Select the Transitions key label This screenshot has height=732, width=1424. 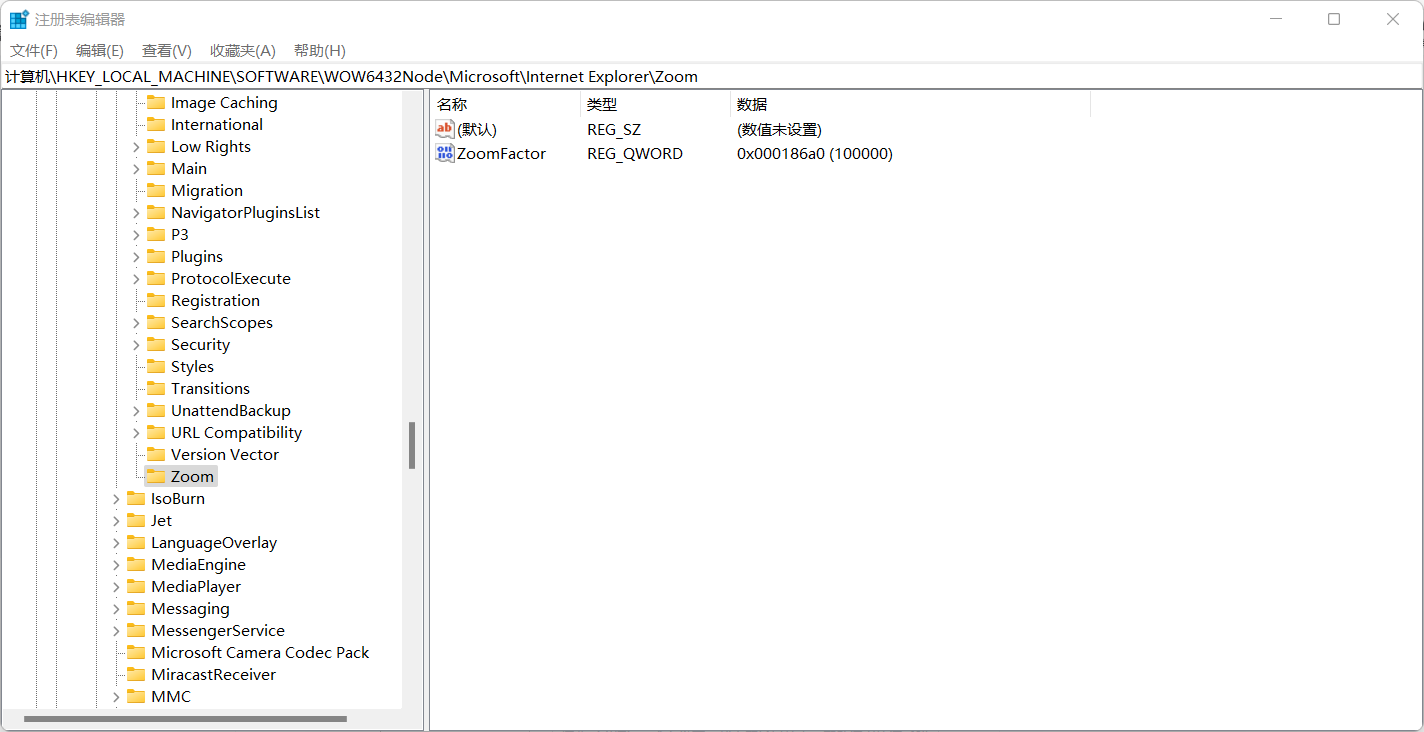pyautogui.click(x=210, y=388)
